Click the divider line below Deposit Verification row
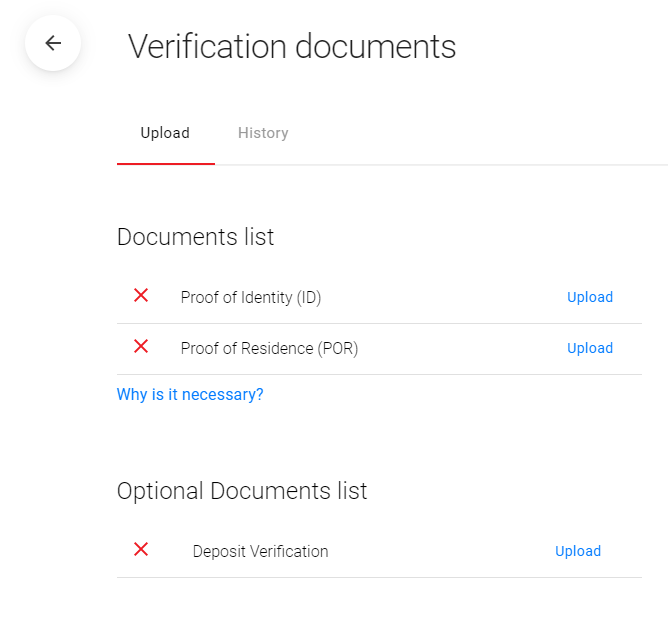This screenshot has width=668, height=643. (x=379, y=577)
